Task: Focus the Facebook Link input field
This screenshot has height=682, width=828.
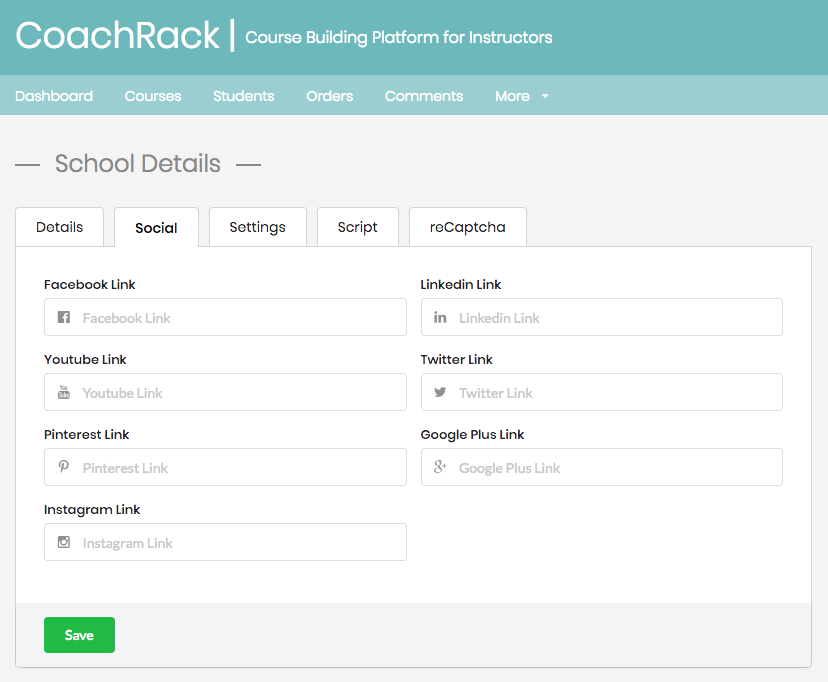Action: point(225,317)
